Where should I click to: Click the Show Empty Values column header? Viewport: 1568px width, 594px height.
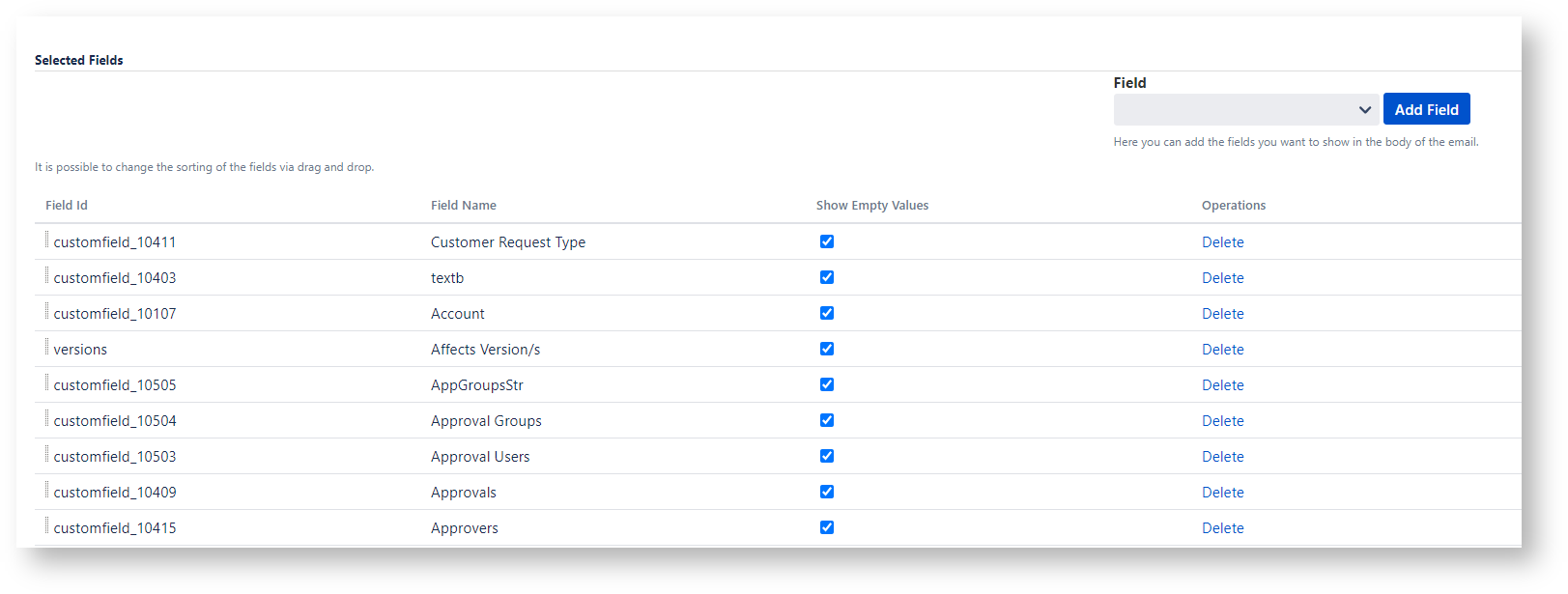[871, 206]
